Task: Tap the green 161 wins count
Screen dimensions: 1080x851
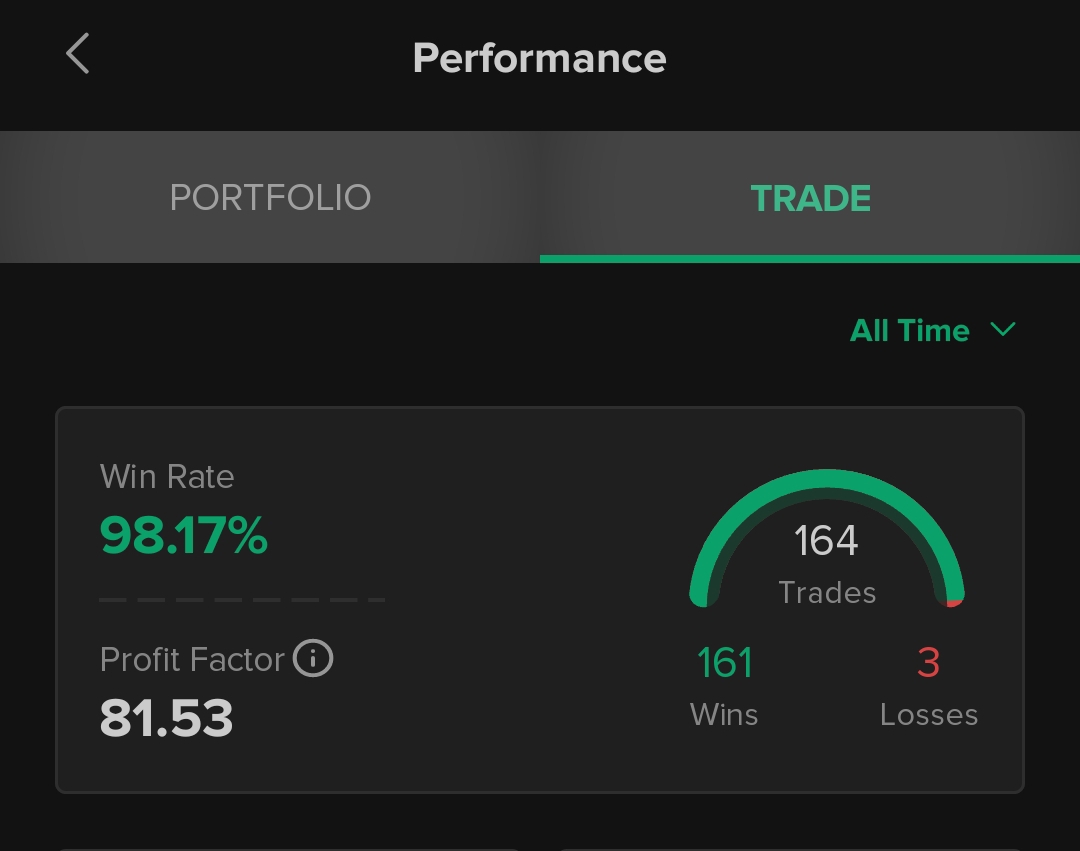Action: coord(725,663)
